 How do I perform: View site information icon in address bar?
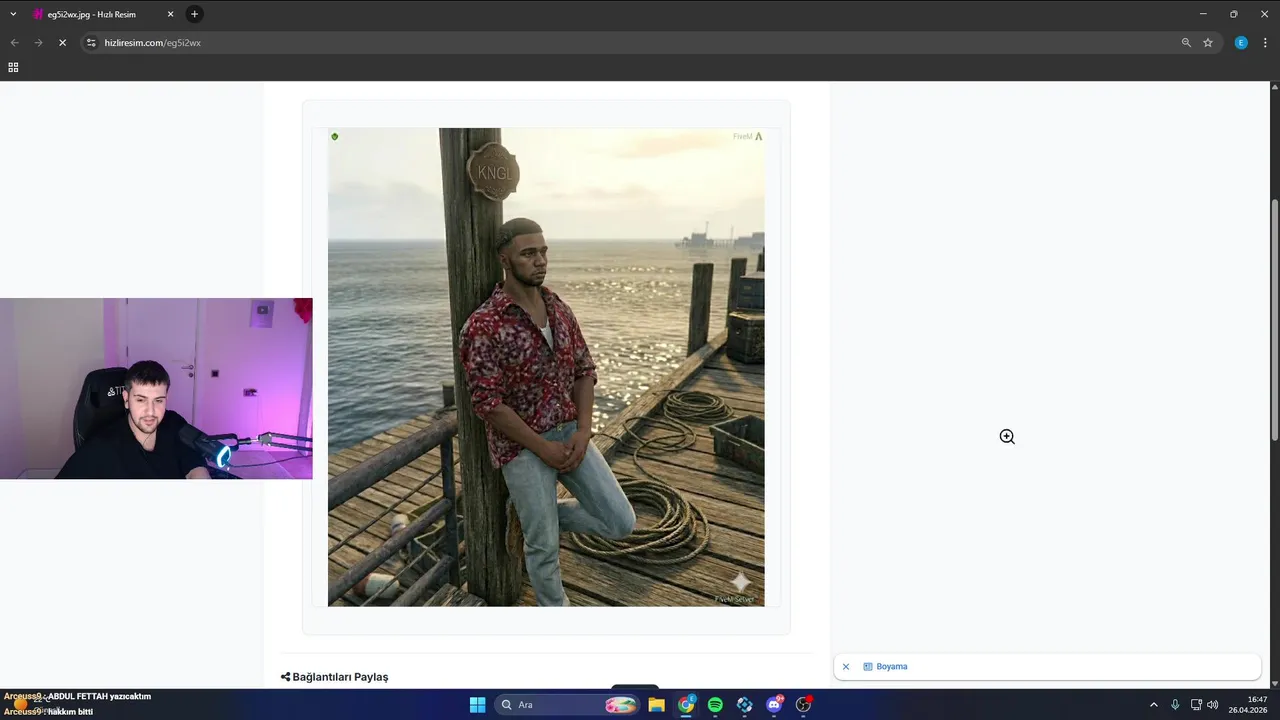[91, 43]
